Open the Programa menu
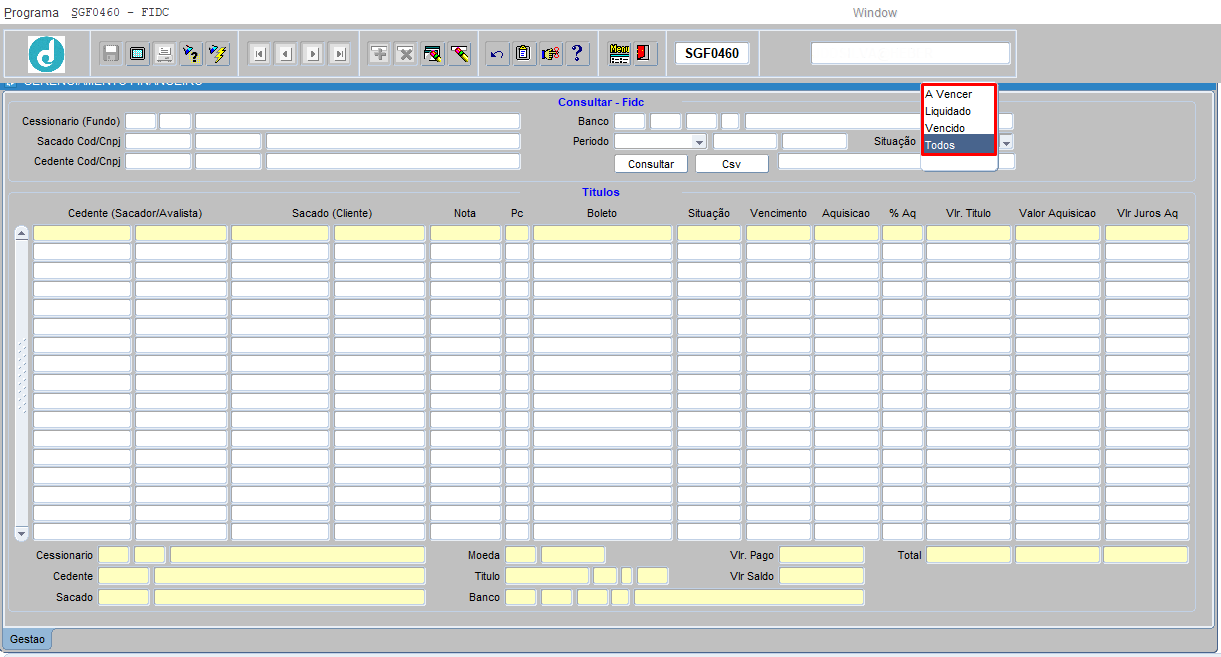The height and width of the screenshot is (657, 1221). coord(32,13)
